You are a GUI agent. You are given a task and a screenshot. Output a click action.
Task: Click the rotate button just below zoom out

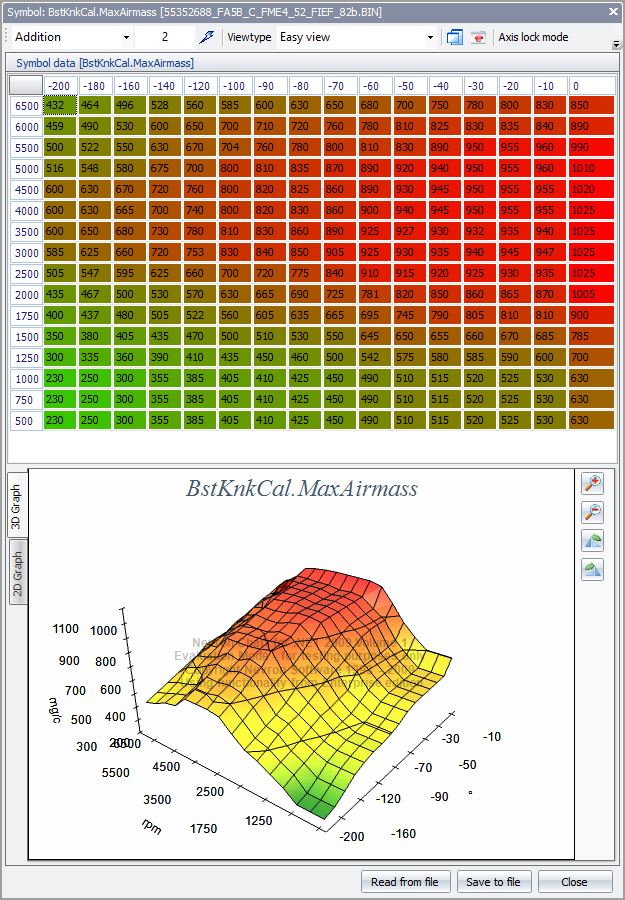592,541
